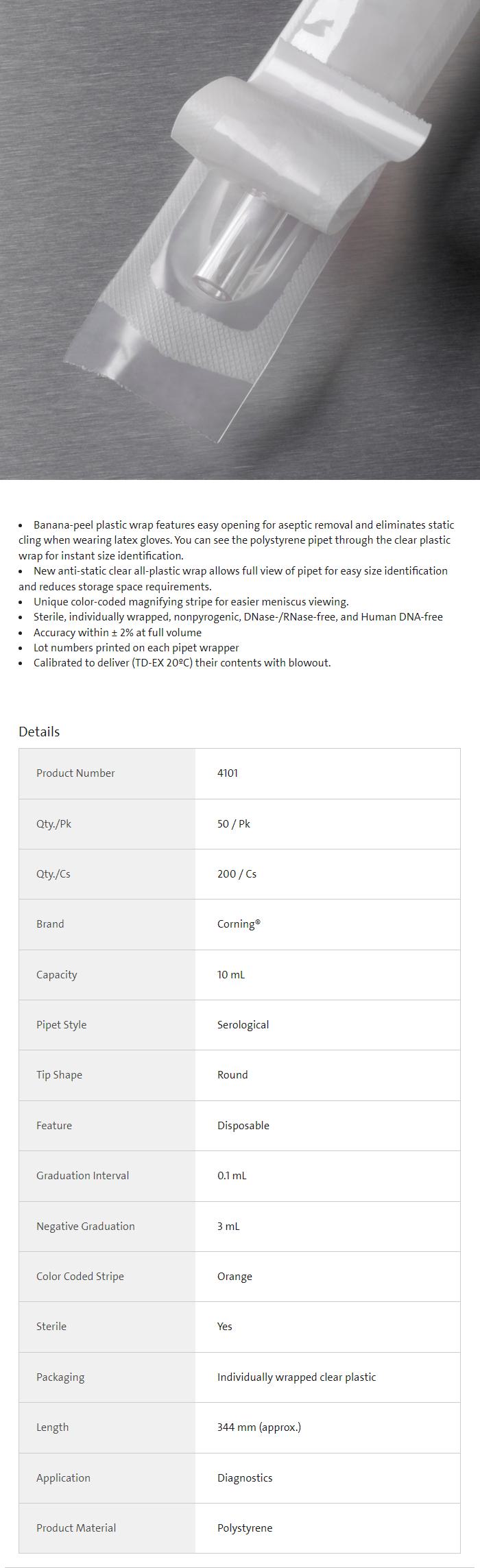Click the Diagnostics application value
Image resolution: width=480 pixels, height=1568 pixels.
tap(245, 1477)
